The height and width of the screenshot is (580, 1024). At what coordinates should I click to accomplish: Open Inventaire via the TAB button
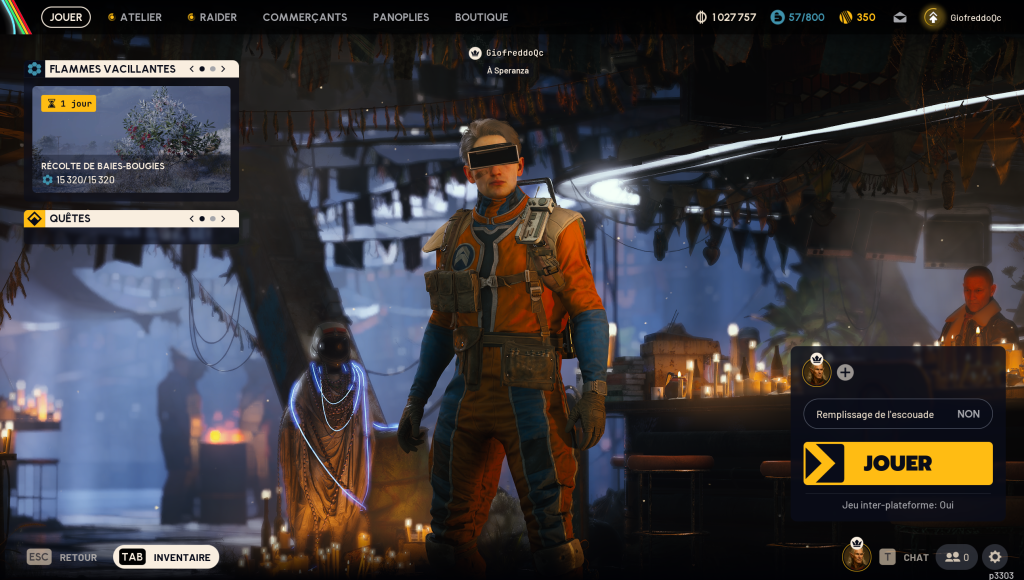(x=166, y=557)
